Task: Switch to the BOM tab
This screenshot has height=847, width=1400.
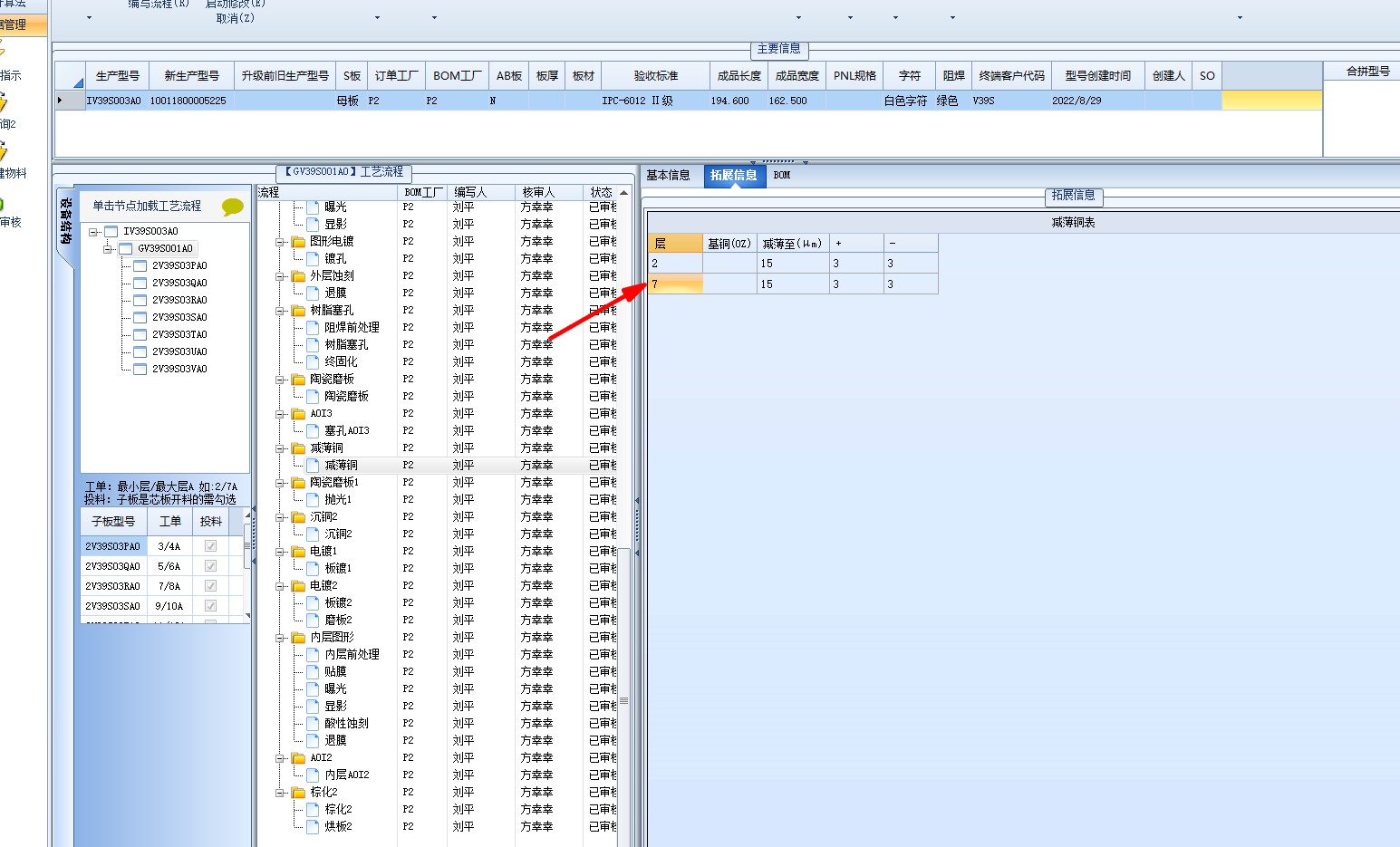Action: click(x=782, y=176)
